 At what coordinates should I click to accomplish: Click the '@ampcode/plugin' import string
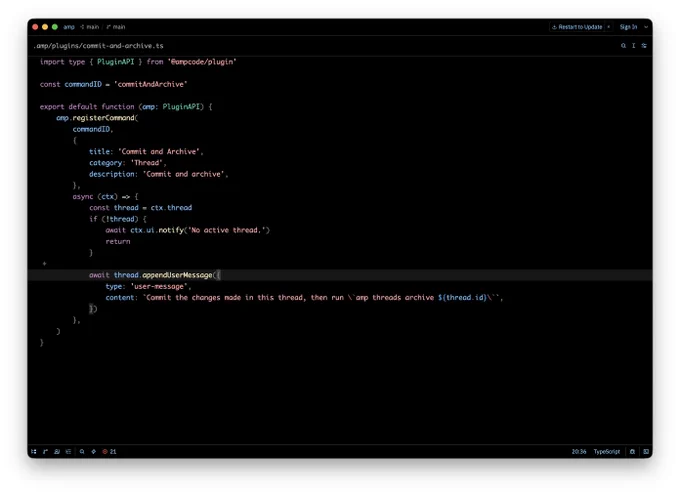point(202,62)
